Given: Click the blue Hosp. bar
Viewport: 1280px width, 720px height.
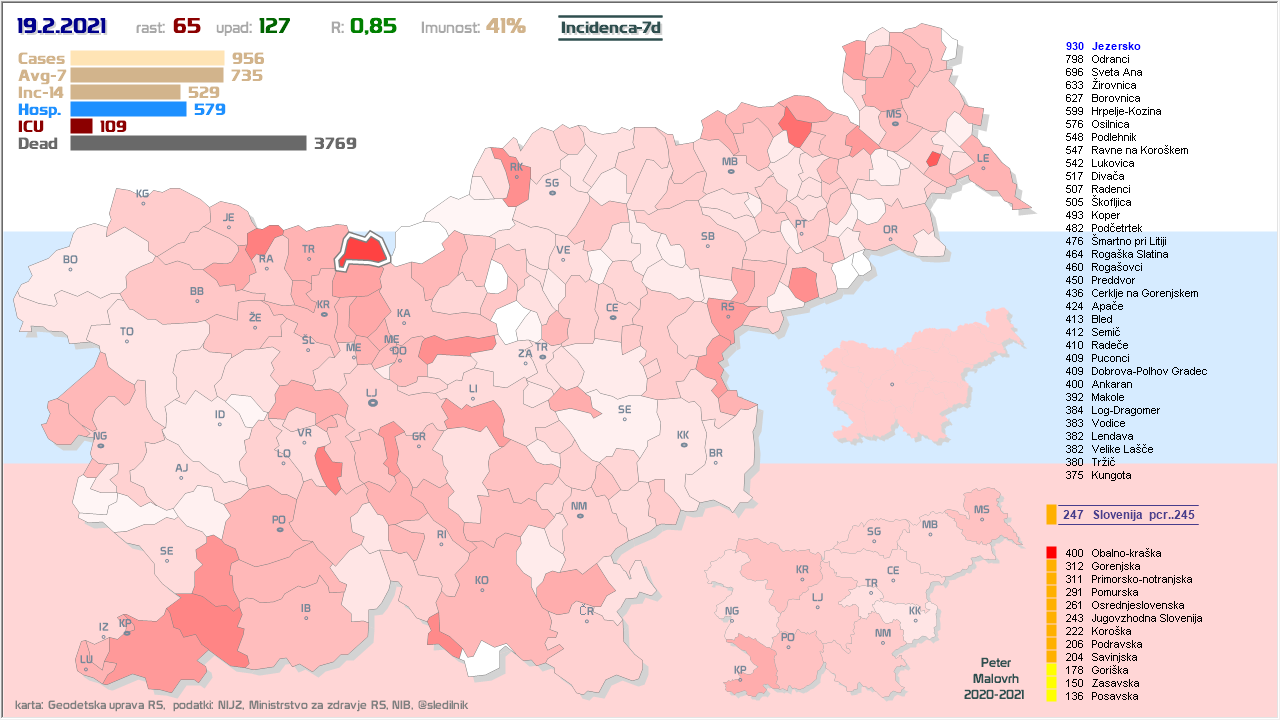Looking at the screenshot, I should (128, 109).
